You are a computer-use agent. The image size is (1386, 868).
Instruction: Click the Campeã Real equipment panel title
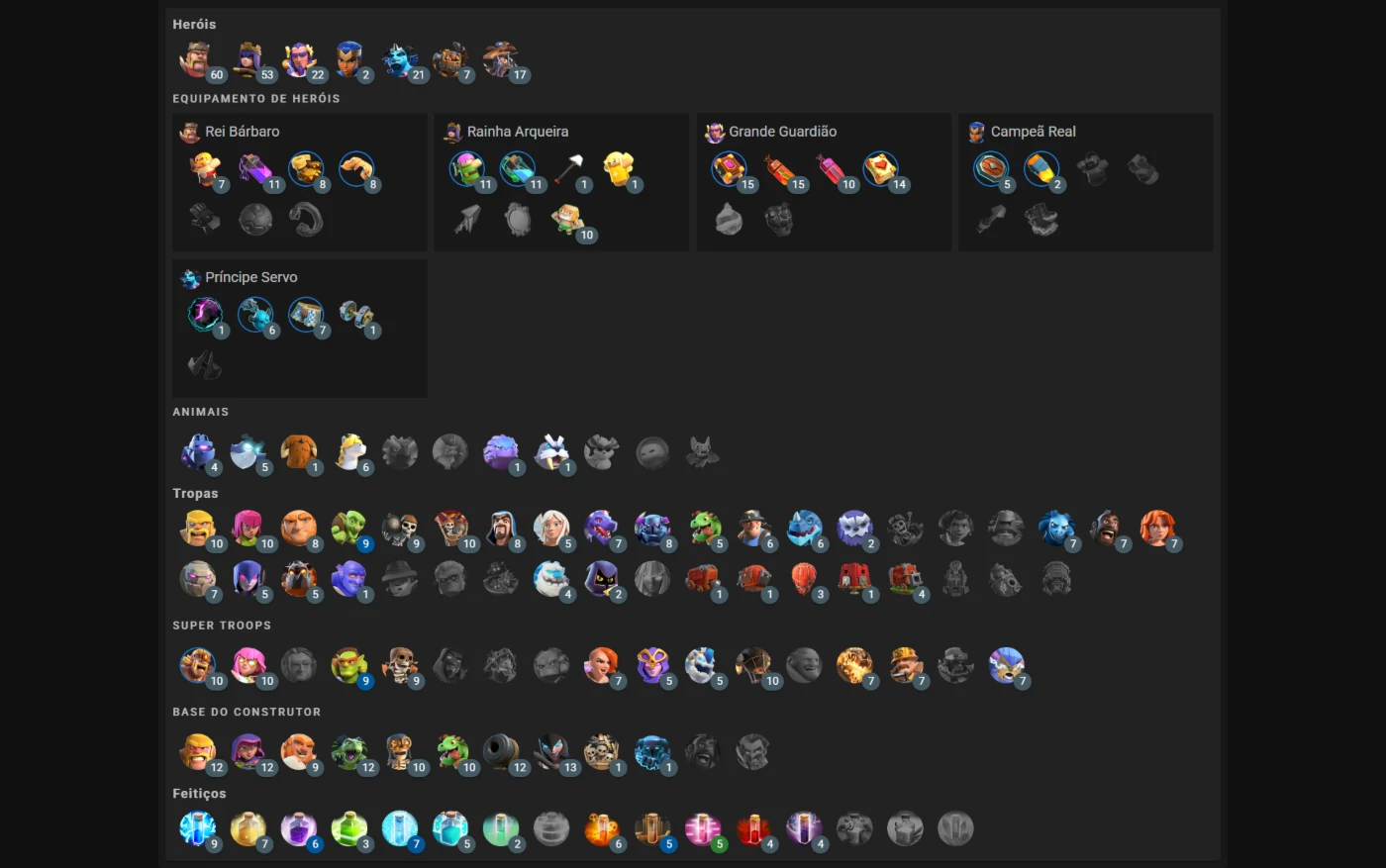1034,132
